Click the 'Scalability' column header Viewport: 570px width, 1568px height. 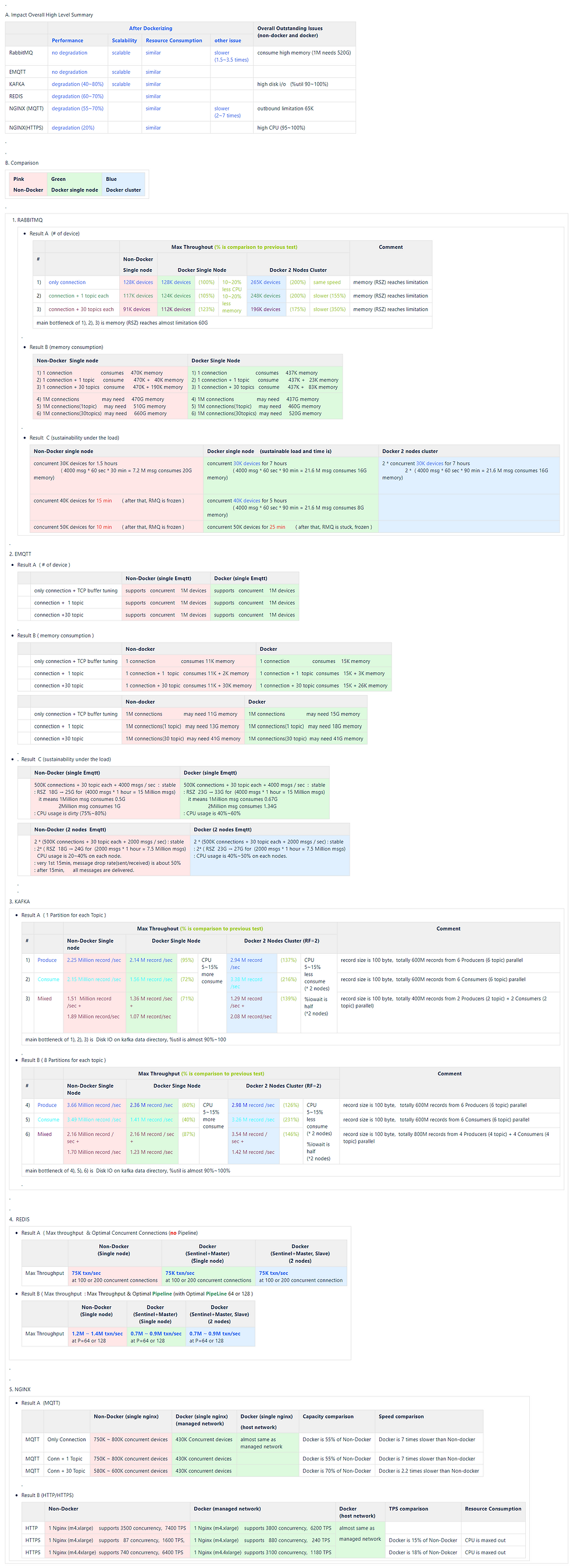click(124, 40)
